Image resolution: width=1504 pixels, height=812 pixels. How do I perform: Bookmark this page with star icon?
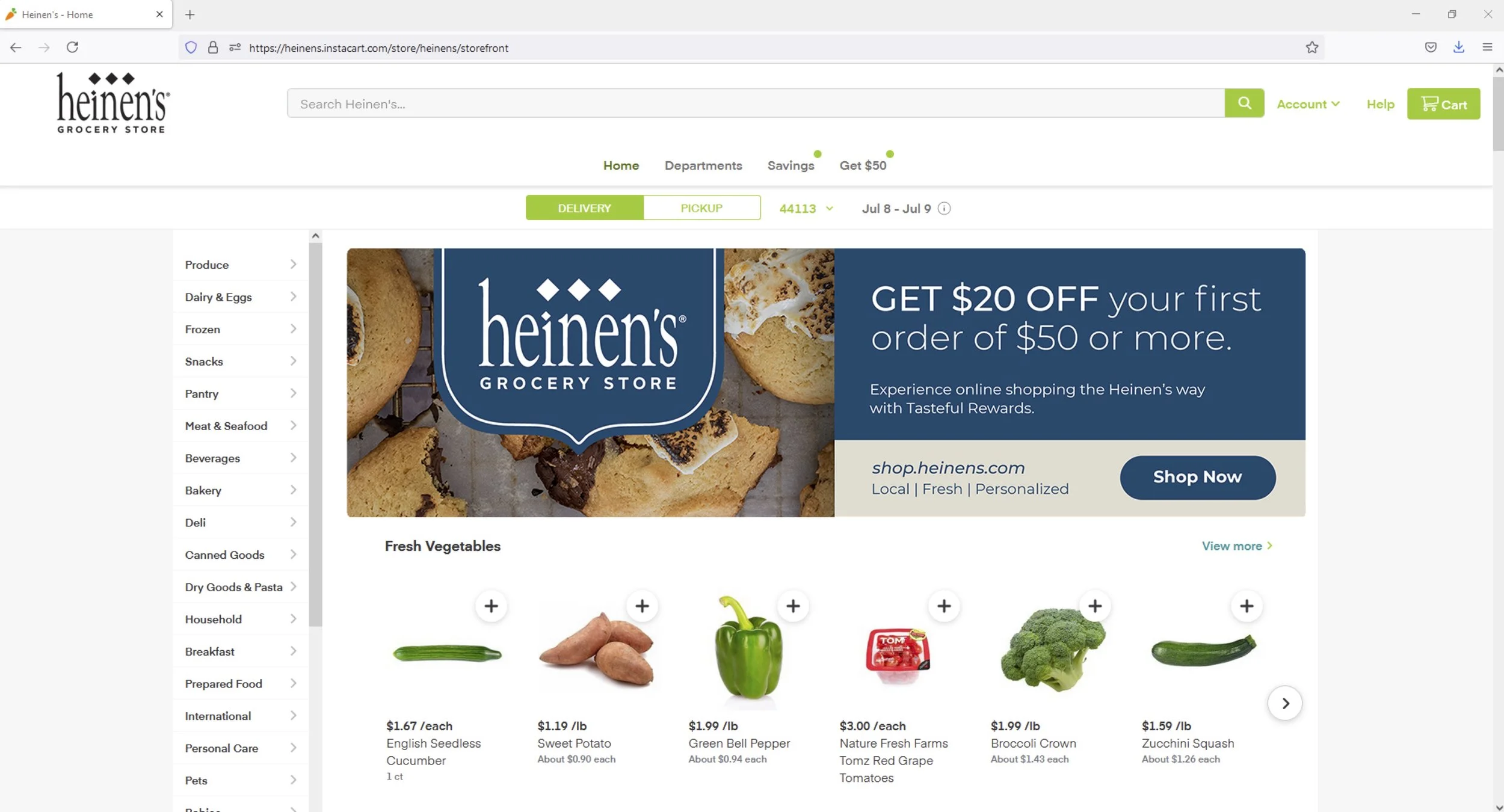pos(1311,48)
